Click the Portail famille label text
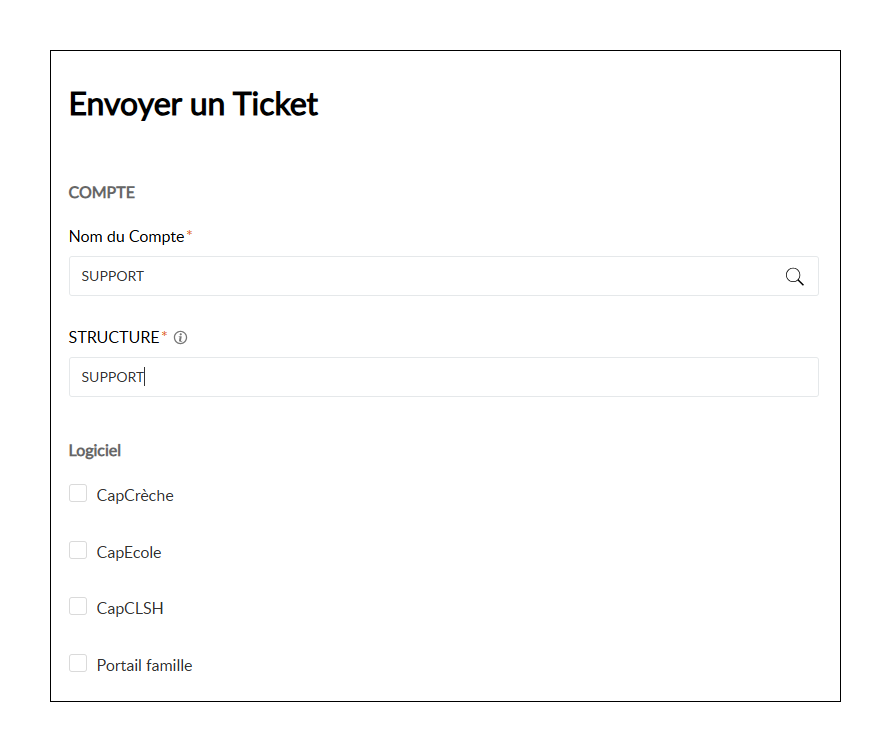This screenshot has height=752, width=891. [144, 666]
